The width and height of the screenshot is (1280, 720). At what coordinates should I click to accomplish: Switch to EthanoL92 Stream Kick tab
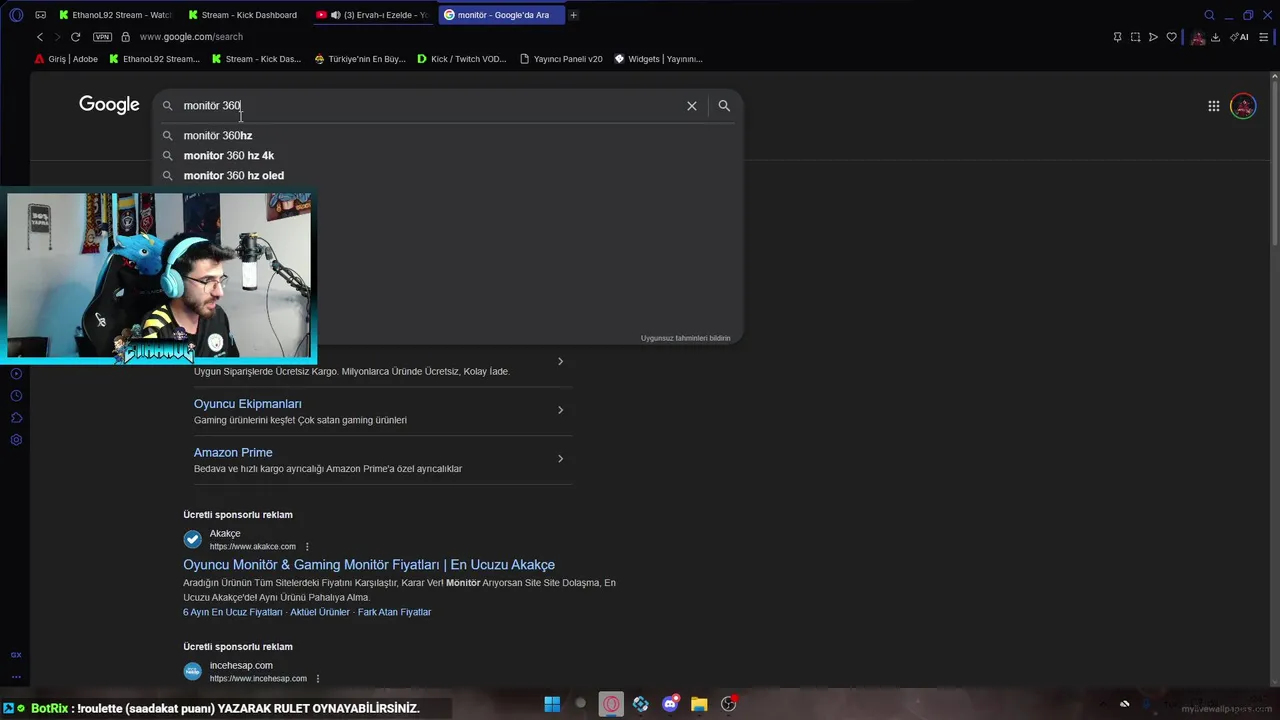pos(116,15)
